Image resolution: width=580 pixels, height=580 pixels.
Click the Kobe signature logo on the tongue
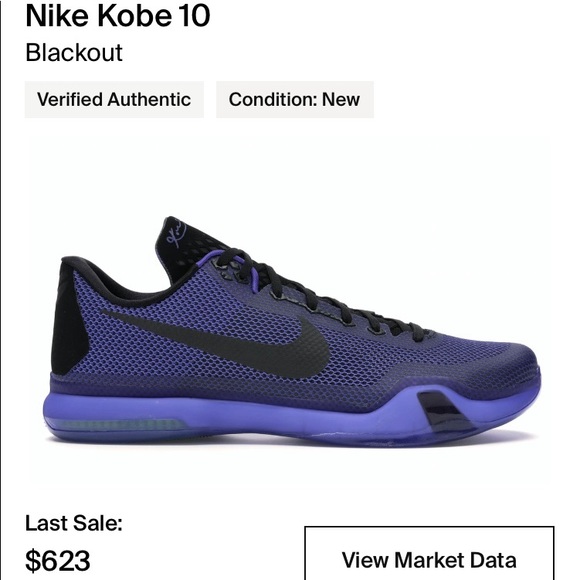[x=175, y=233]
